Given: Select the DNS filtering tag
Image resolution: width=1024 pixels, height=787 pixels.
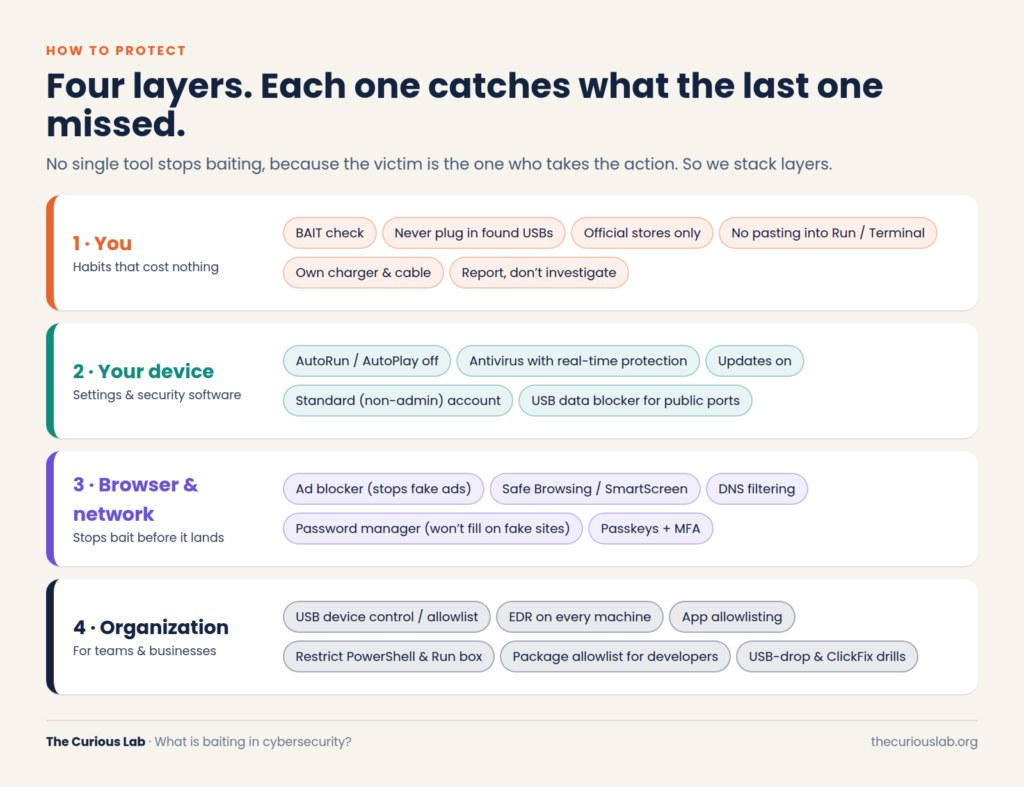Looking at the screenshot, I should [x=756, y=489].
